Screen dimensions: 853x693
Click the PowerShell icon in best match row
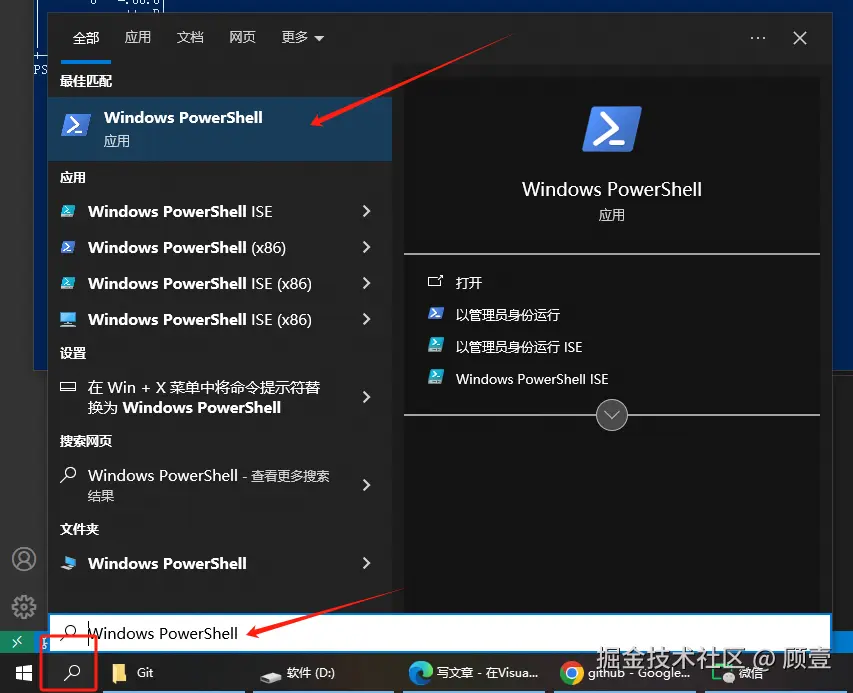tap(76, 125)
